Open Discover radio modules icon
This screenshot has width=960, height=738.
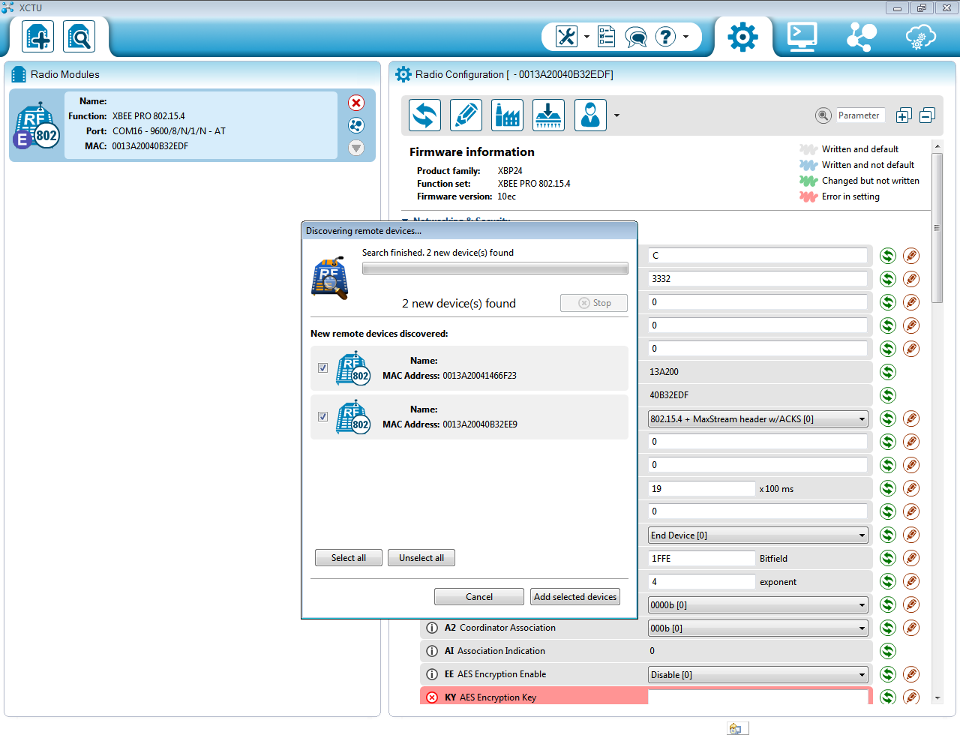(x=79, y=37)
